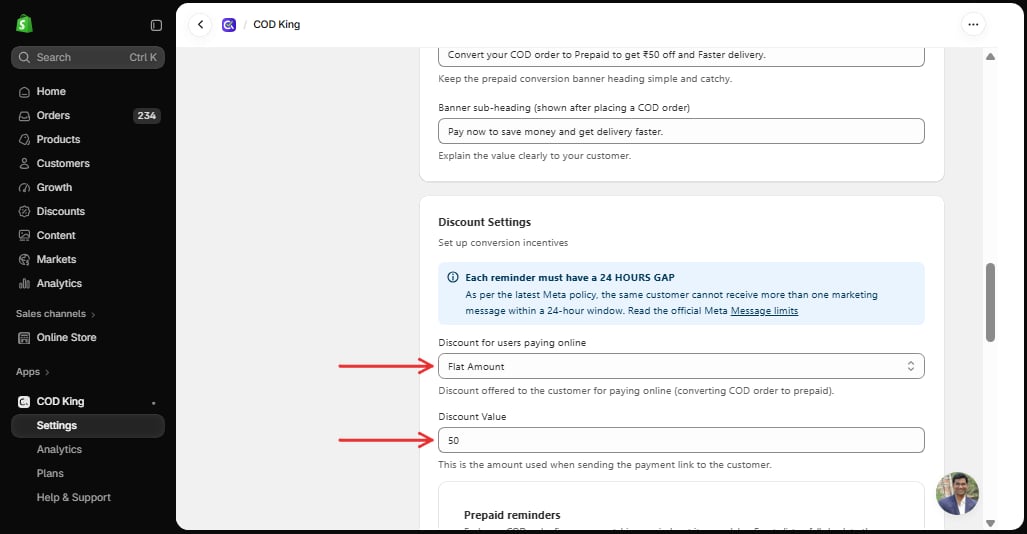The height and width of the screenshot is (534, 1027).
Task: Click the Prepaid reminders heading
Action: pyautogui.click(x=512, y=515)
